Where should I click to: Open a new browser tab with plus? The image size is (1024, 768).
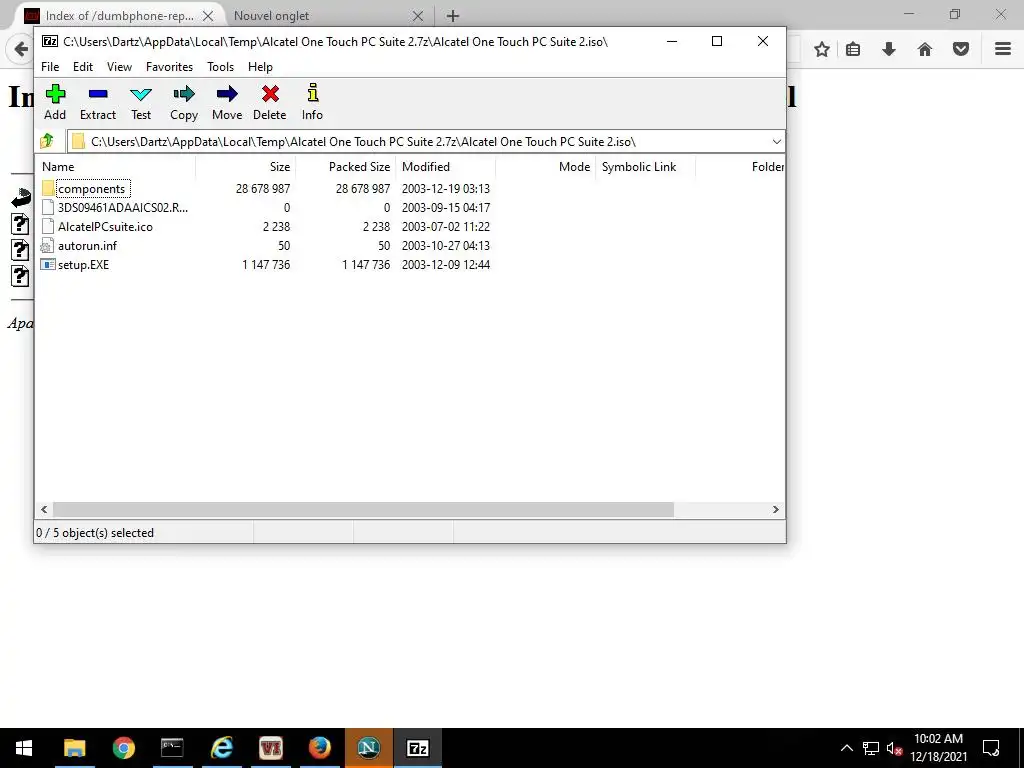point(453,16)
